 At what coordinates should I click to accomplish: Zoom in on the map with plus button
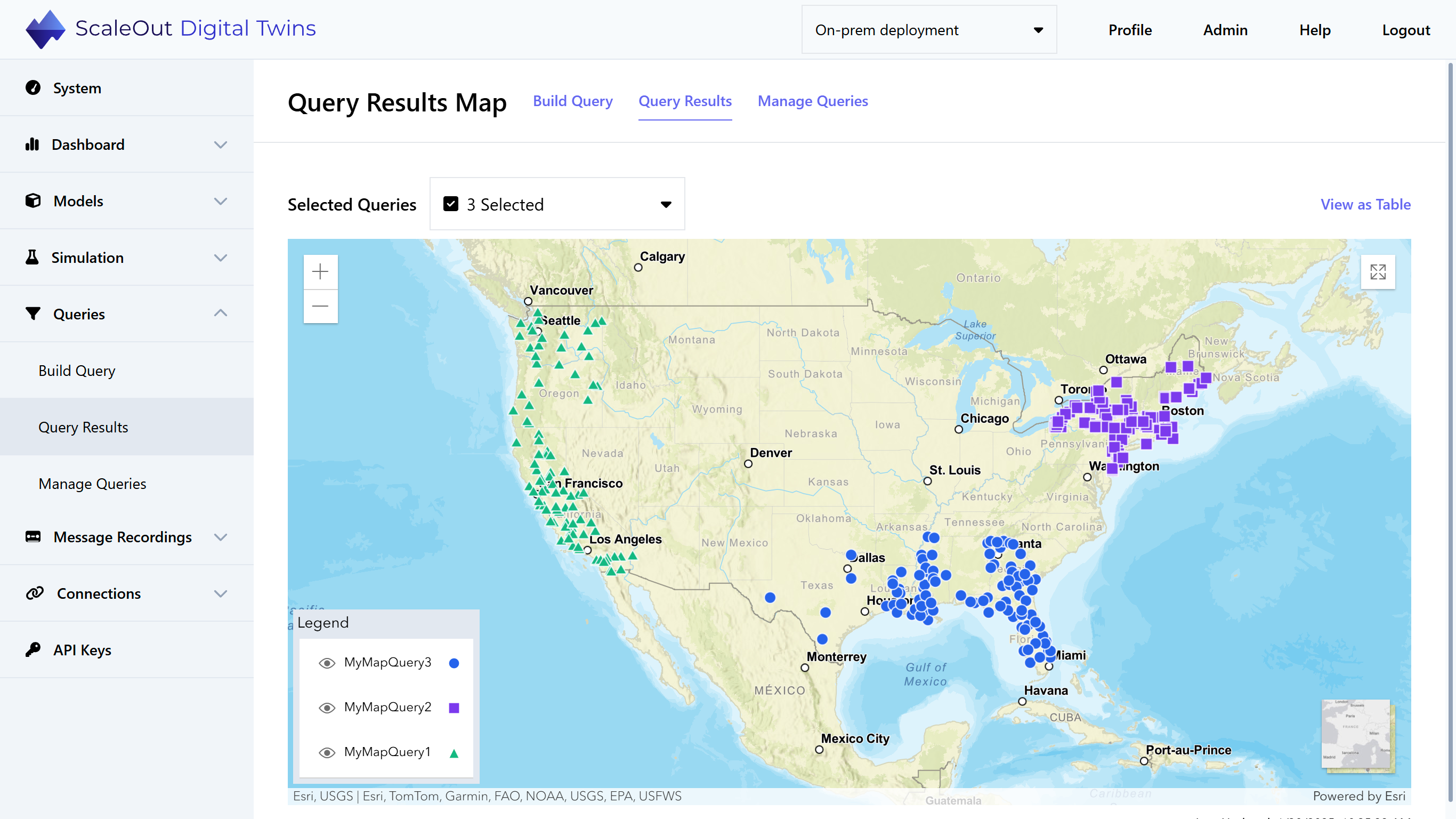click(x=320, y=272)
